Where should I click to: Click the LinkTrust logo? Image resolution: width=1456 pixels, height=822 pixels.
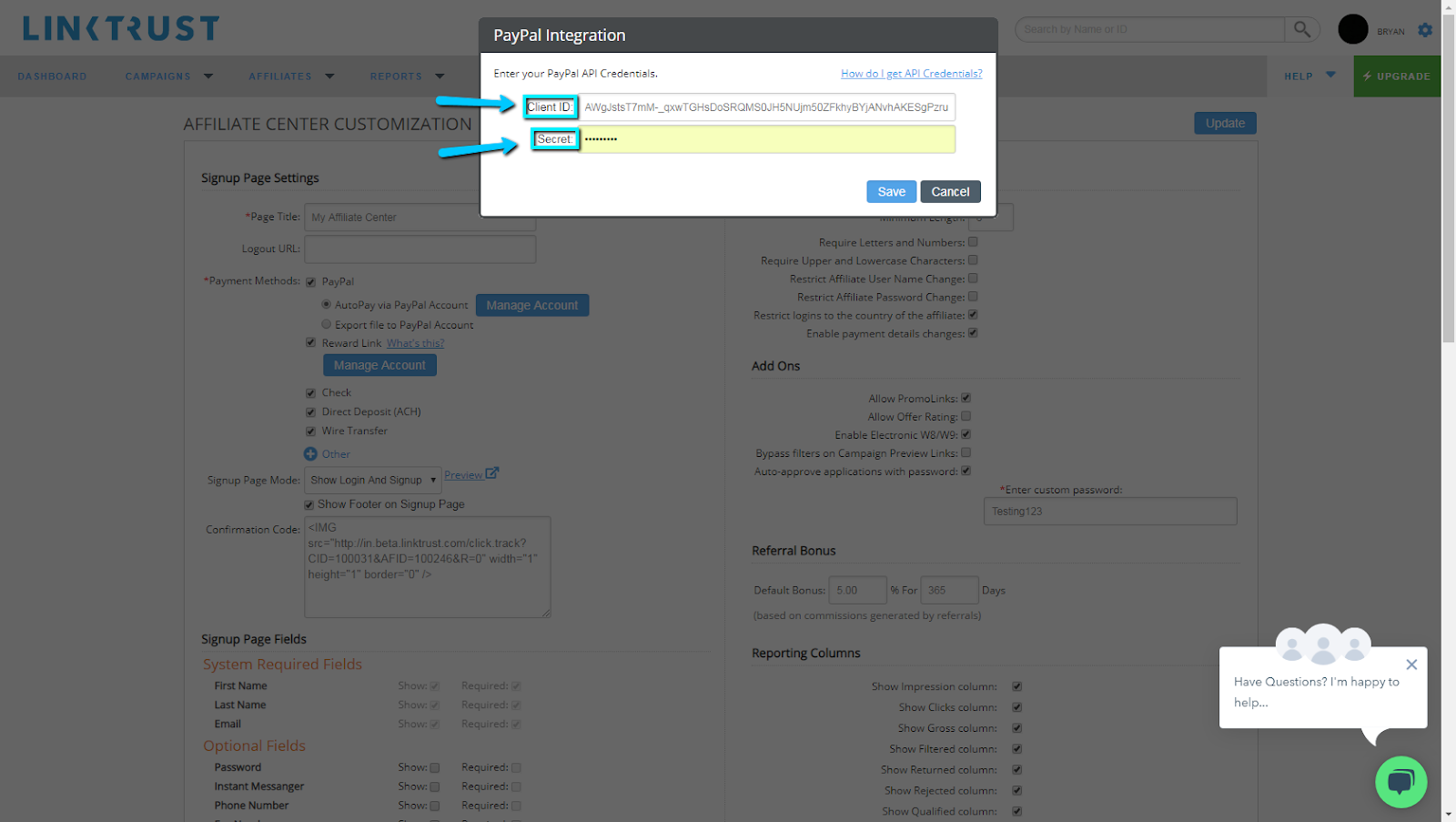click(121, 28)
